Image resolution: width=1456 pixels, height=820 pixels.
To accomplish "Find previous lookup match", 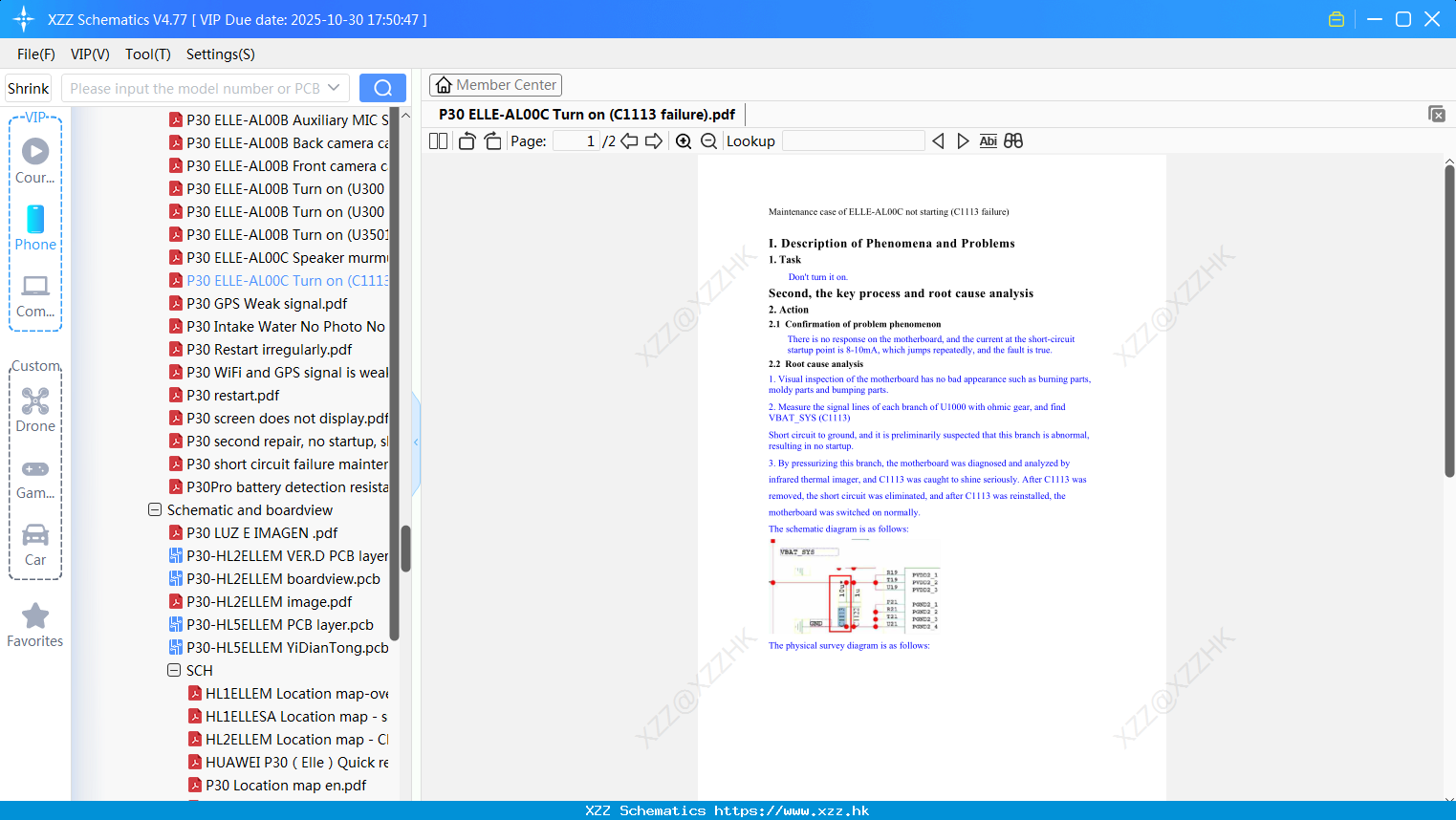I will pyautogui.click(x=938, y=141).
